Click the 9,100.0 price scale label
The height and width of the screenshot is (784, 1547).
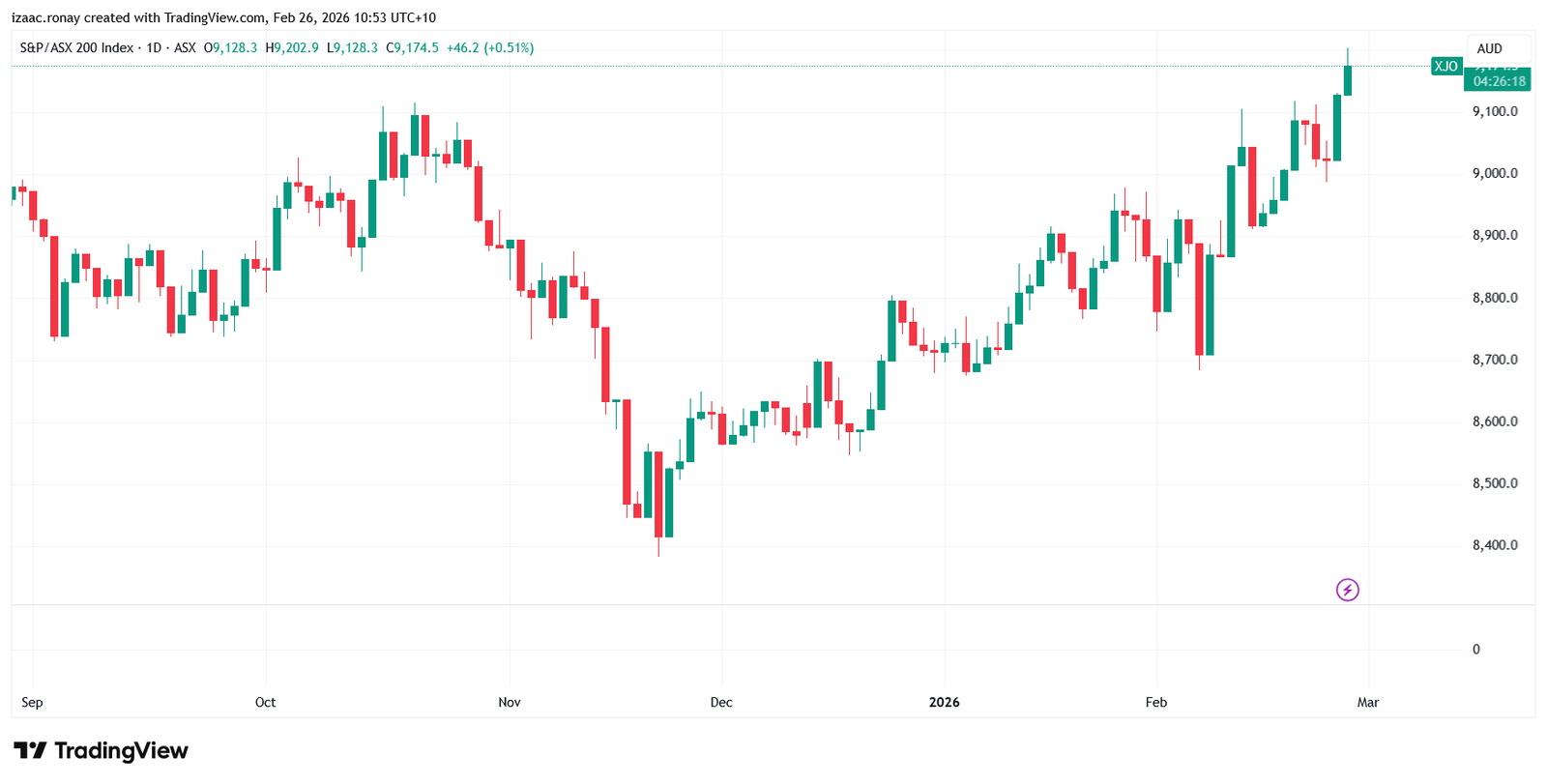point(1495,112)
